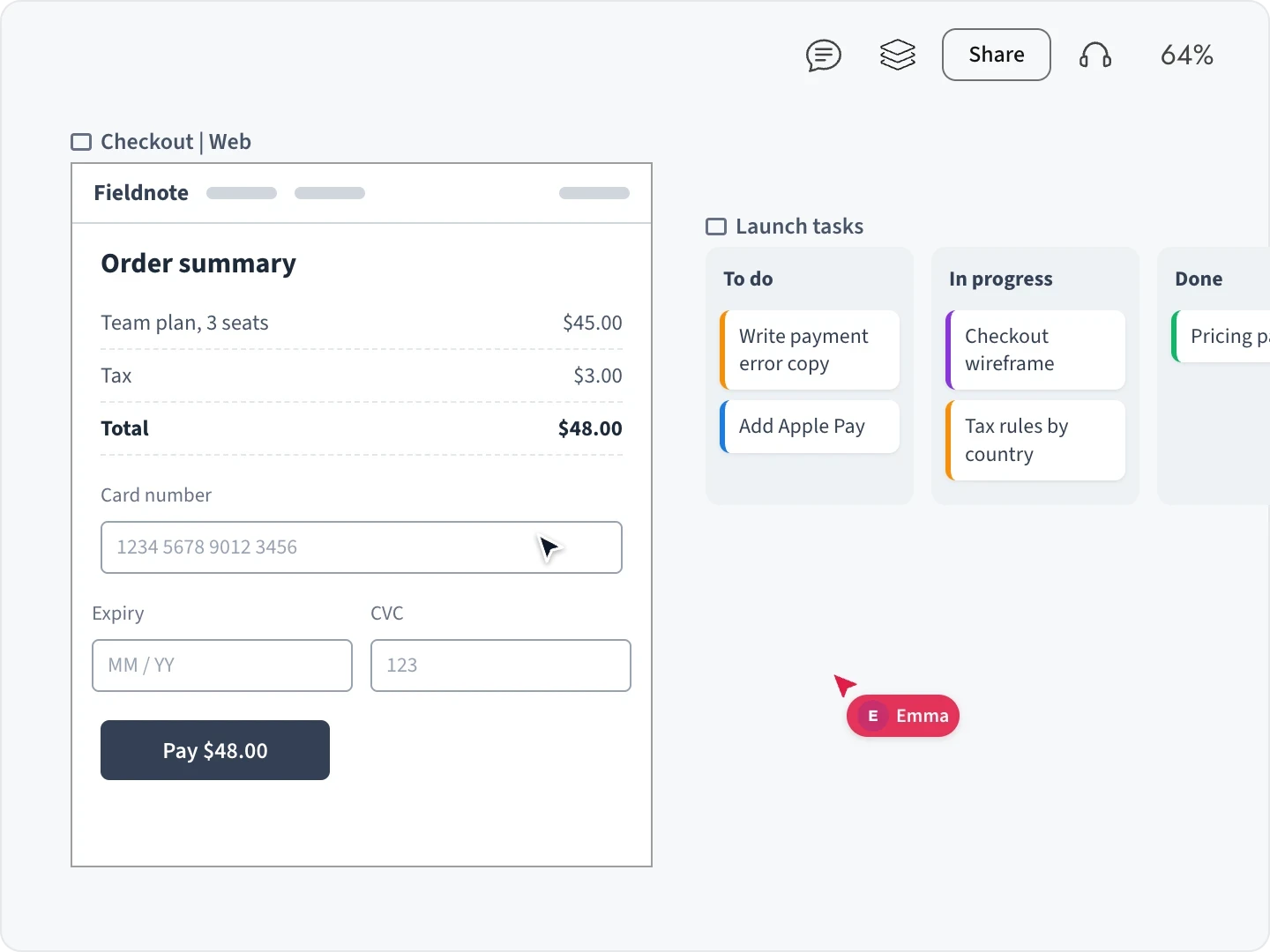Click the Expiry field label
The height and width of the screenshot is (952, 1270).
pos(117,614)
